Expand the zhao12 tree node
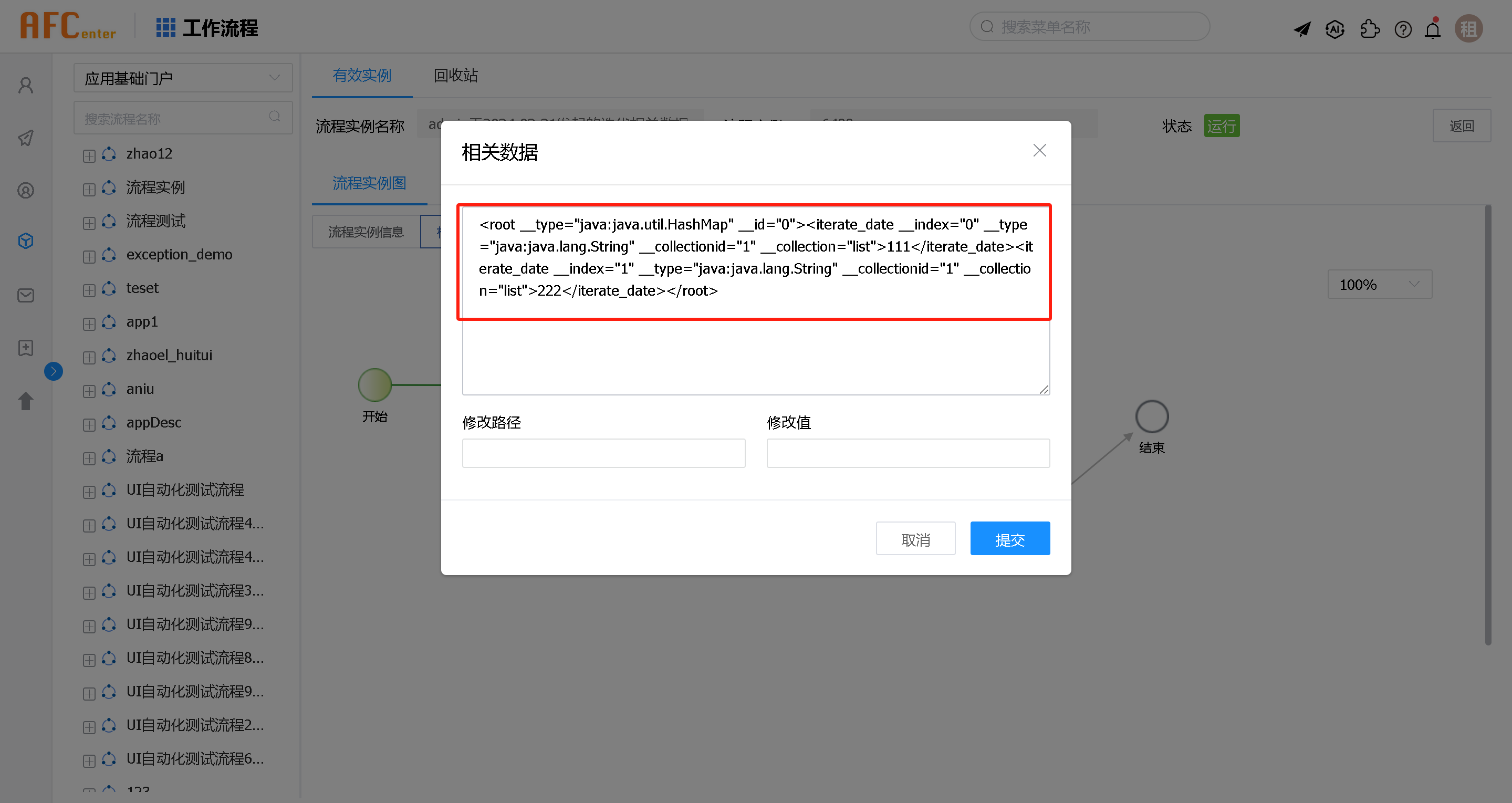The height and width of the screenshot is (803, 1512). 89,155
